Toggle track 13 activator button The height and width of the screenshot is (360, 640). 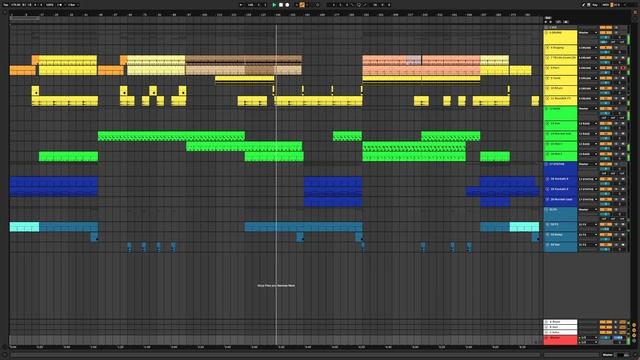tap(606, 123)
